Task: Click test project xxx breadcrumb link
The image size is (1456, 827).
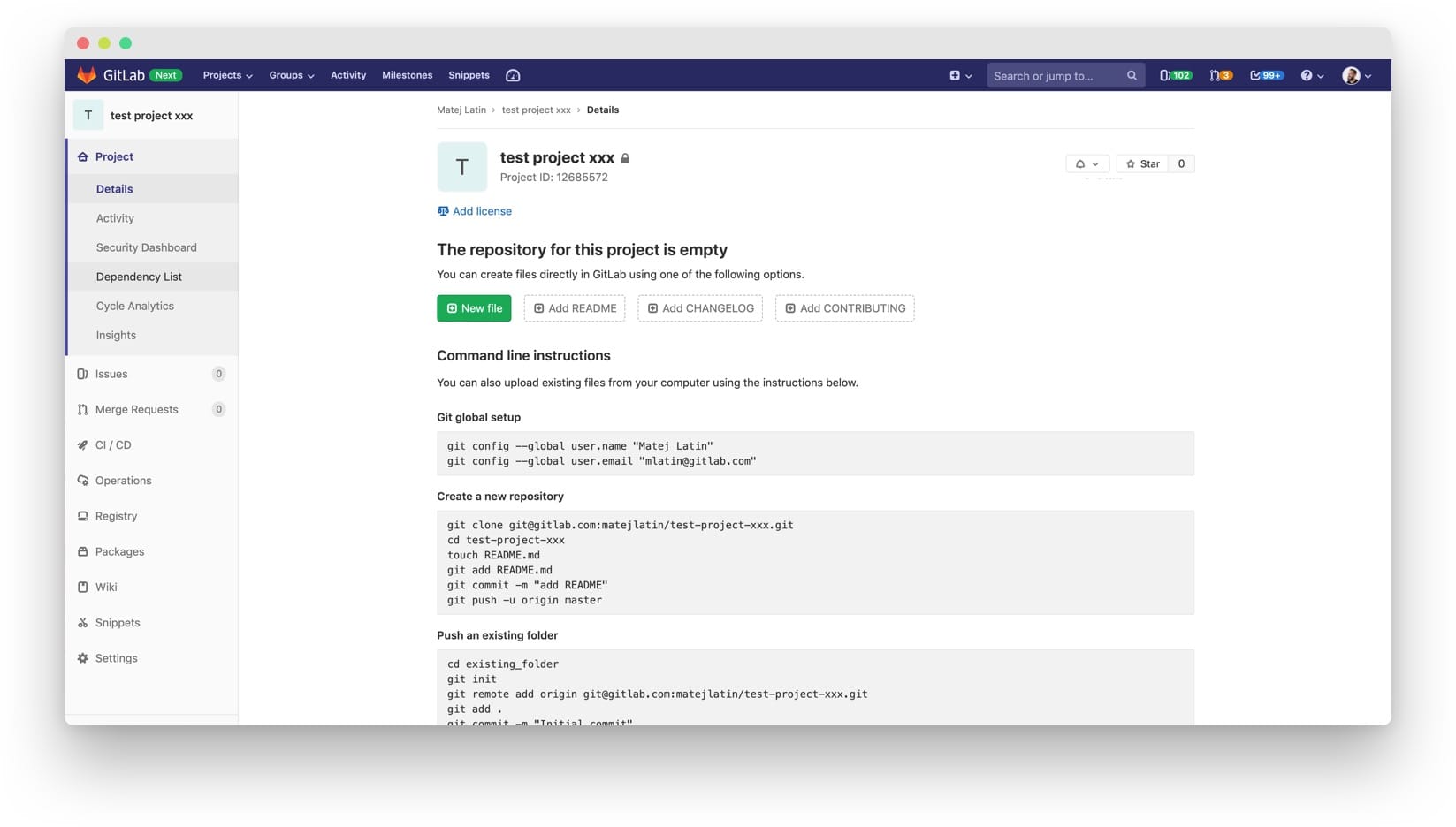Action: point(537,110)
